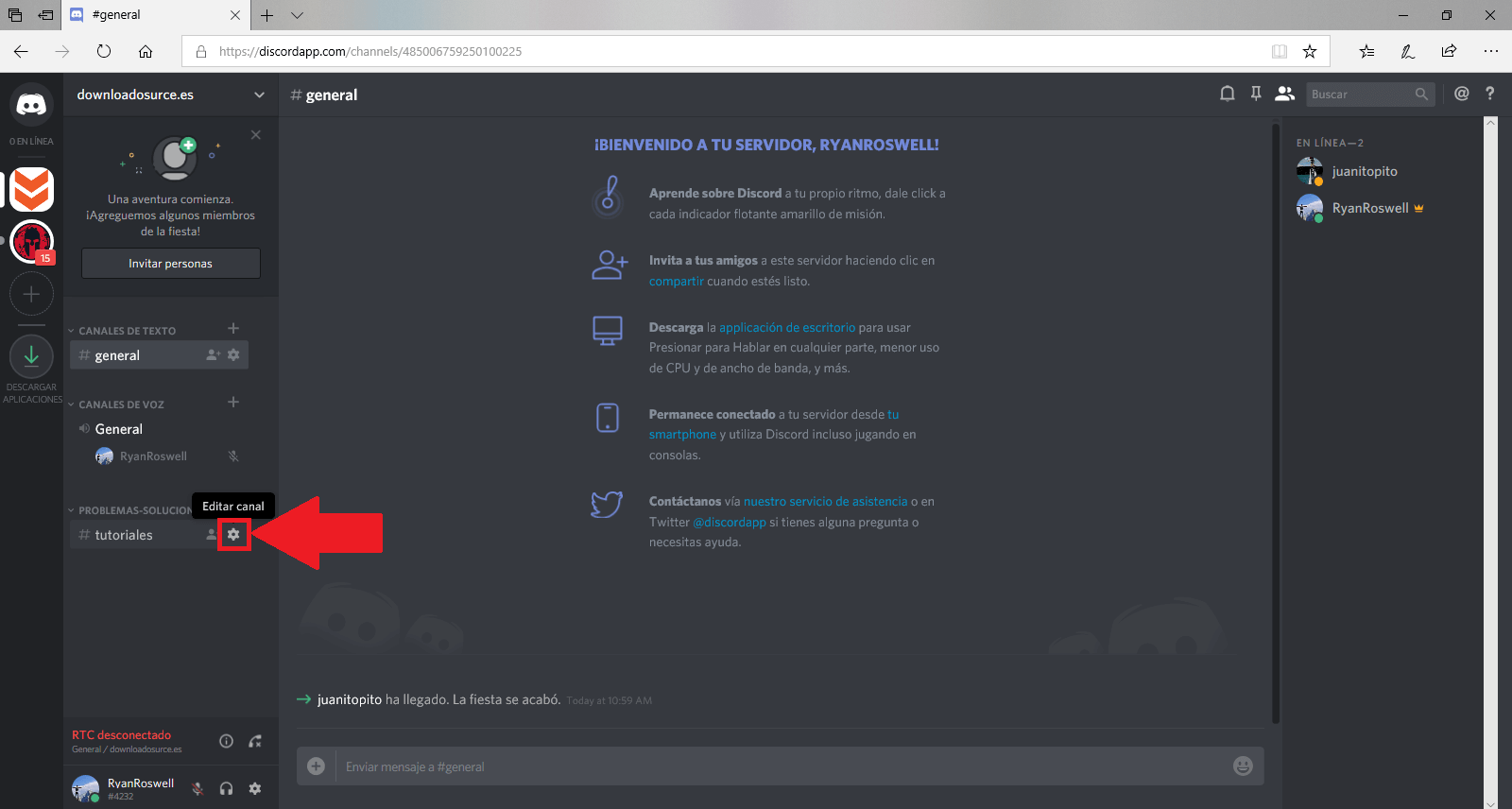Image resolution: width=1512 pixels, height=809 pixels.
Task: Open browser add notes pen icon
Action: point(1408,51)
